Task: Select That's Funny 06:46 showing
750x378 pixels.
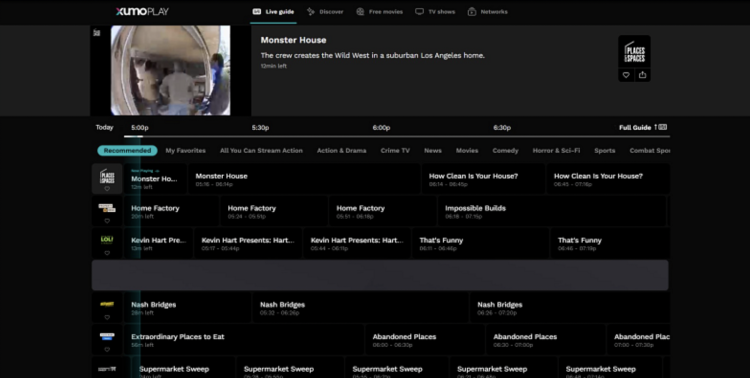Action: click(x=610, y=243)
